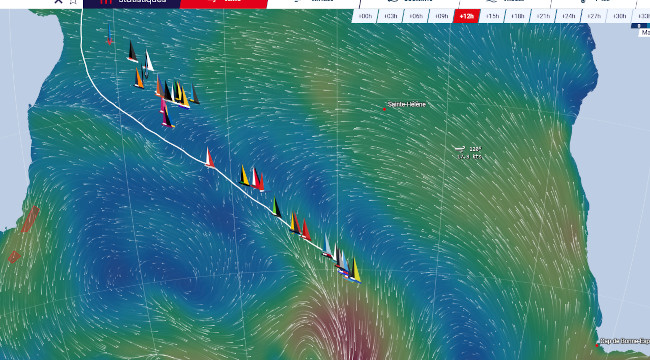The image size is (650, 360).
Task: Switch forecast to +06h
Action: pos(416,16)
